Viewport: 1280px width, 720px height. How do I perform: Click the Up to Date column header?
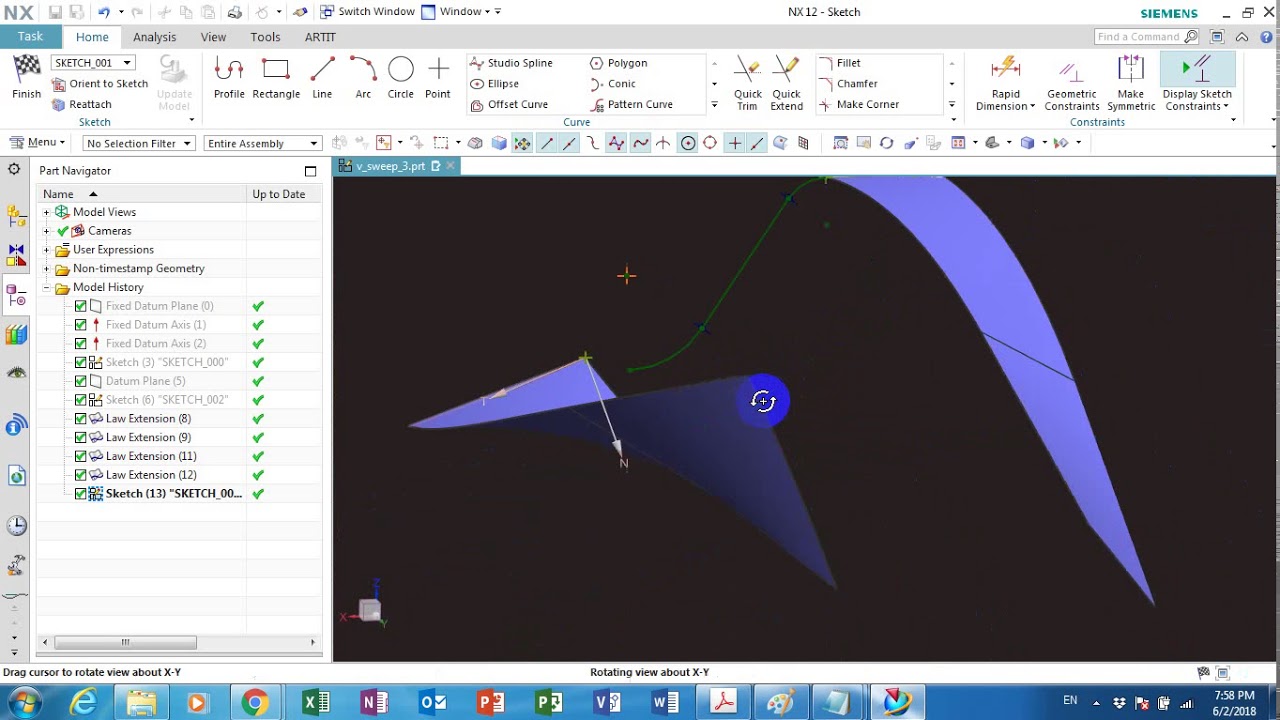coord(284,194)
